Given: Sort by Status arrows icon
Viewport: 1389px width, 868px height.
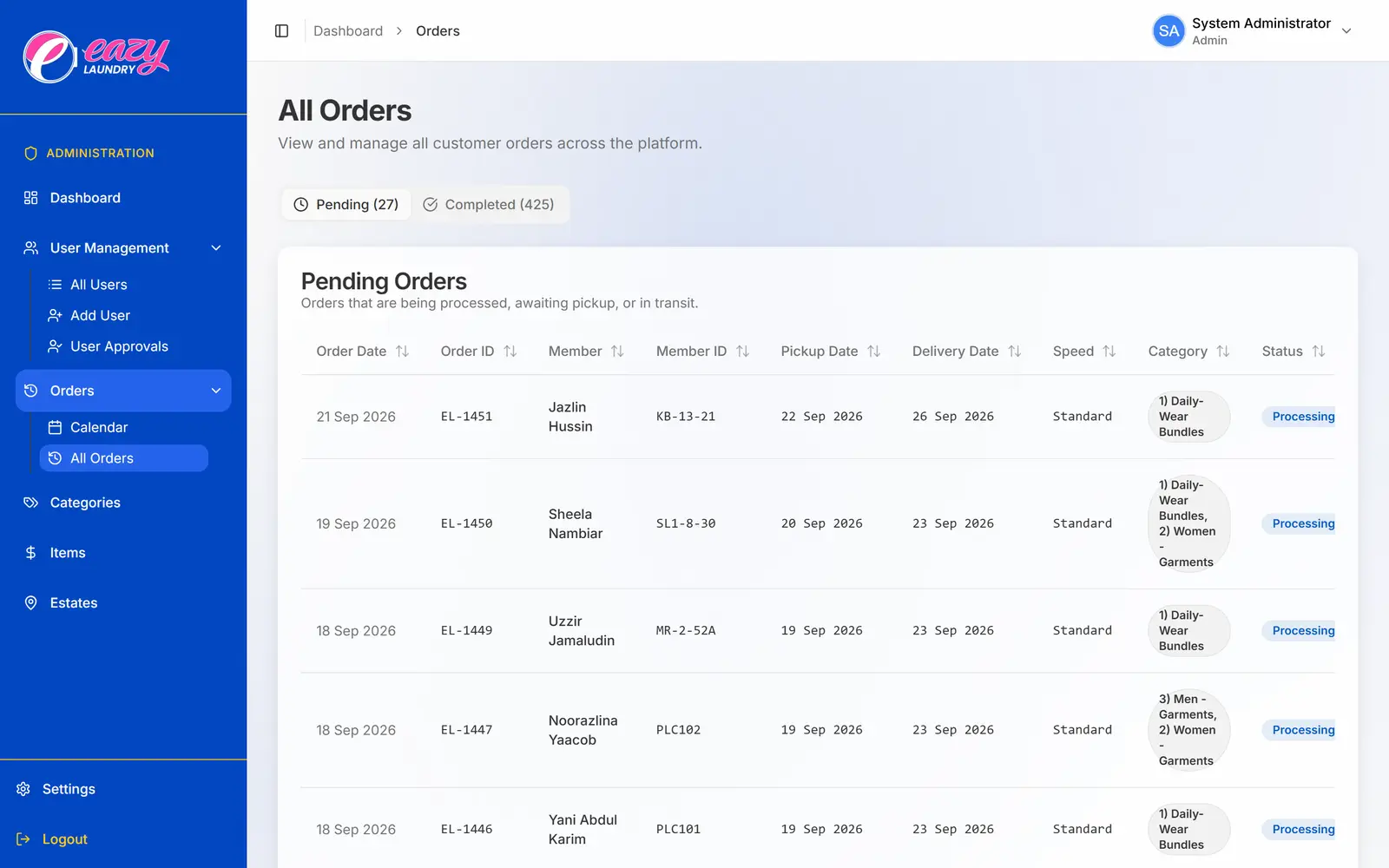Looking at the screenshot, I should pyautogui.click(x=1318, y=352).
